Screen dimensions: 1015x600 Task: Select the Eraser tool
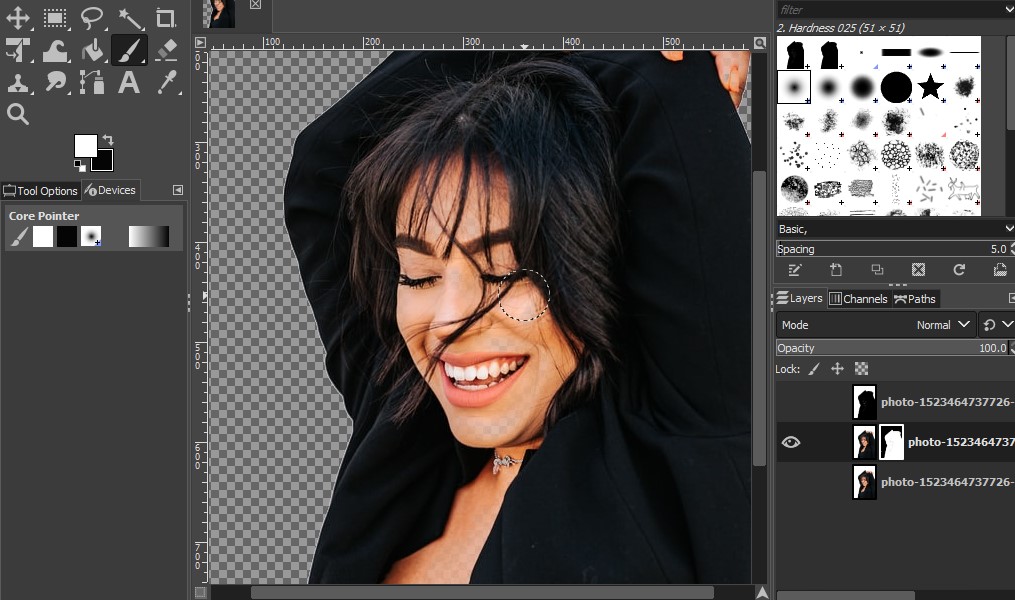[164, 49]
